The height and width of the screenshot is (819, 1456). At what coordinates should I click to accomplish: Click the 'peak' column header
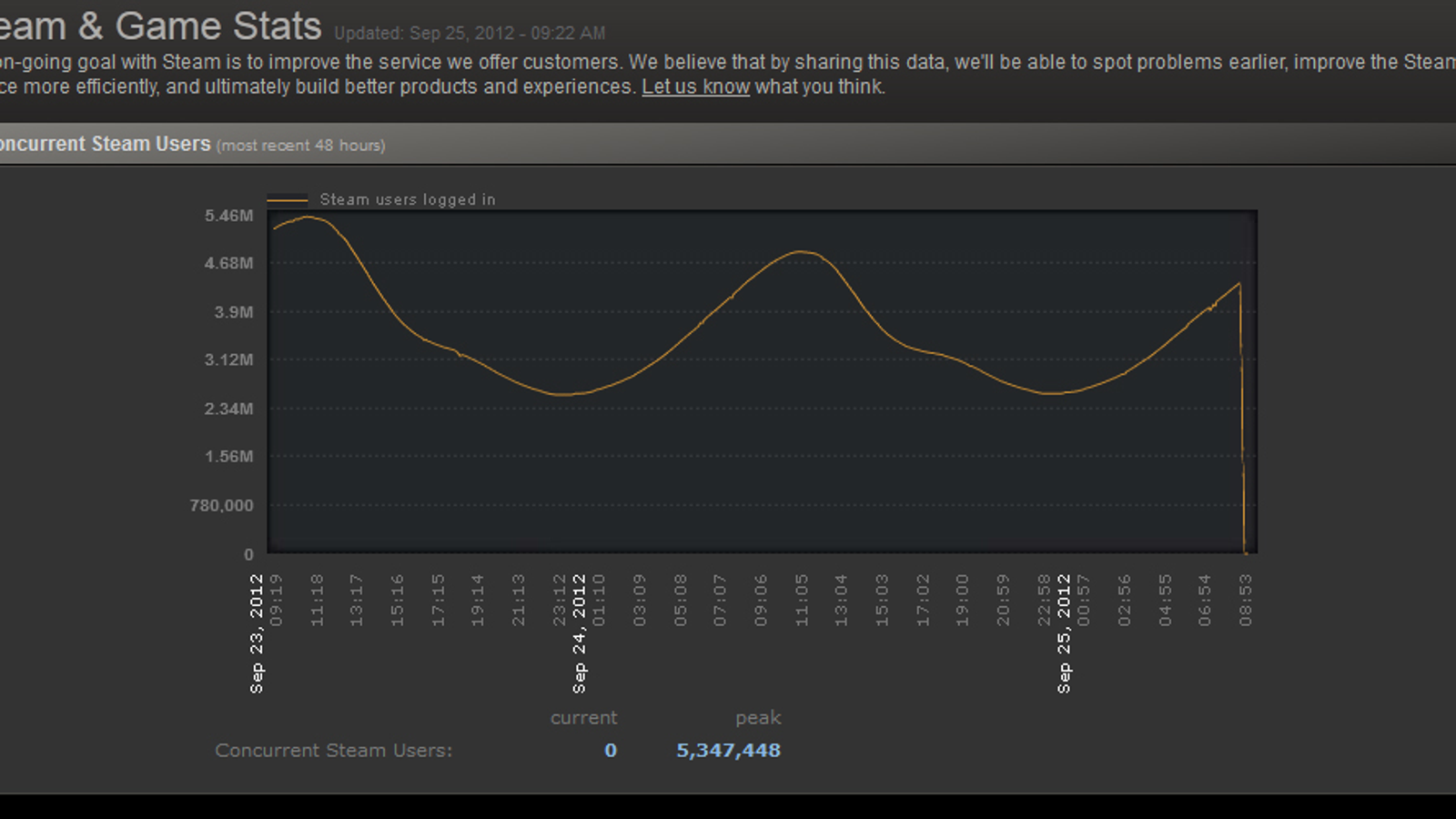[758, 718]
